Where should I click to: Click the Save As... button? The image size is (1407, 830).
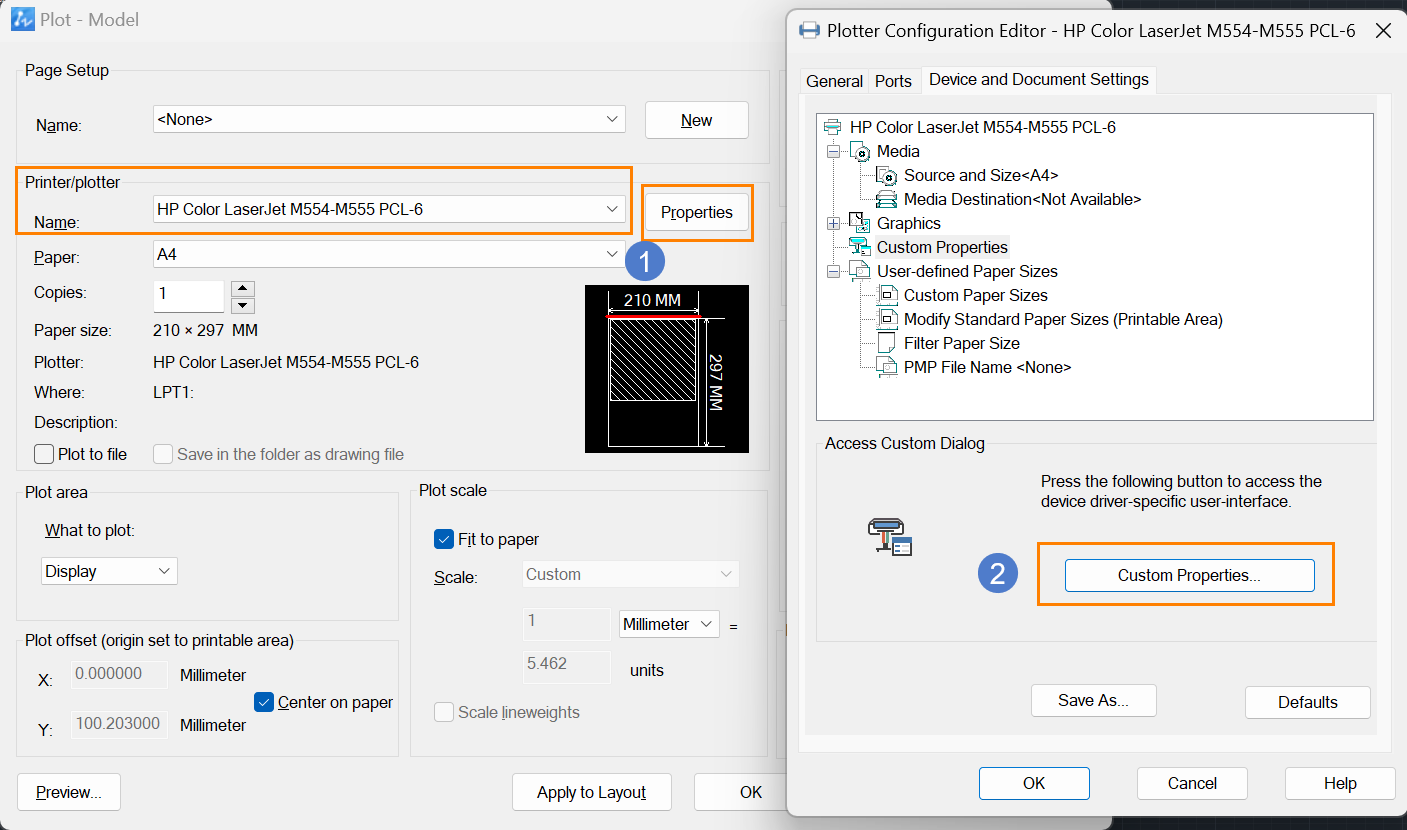point(1094,701)
